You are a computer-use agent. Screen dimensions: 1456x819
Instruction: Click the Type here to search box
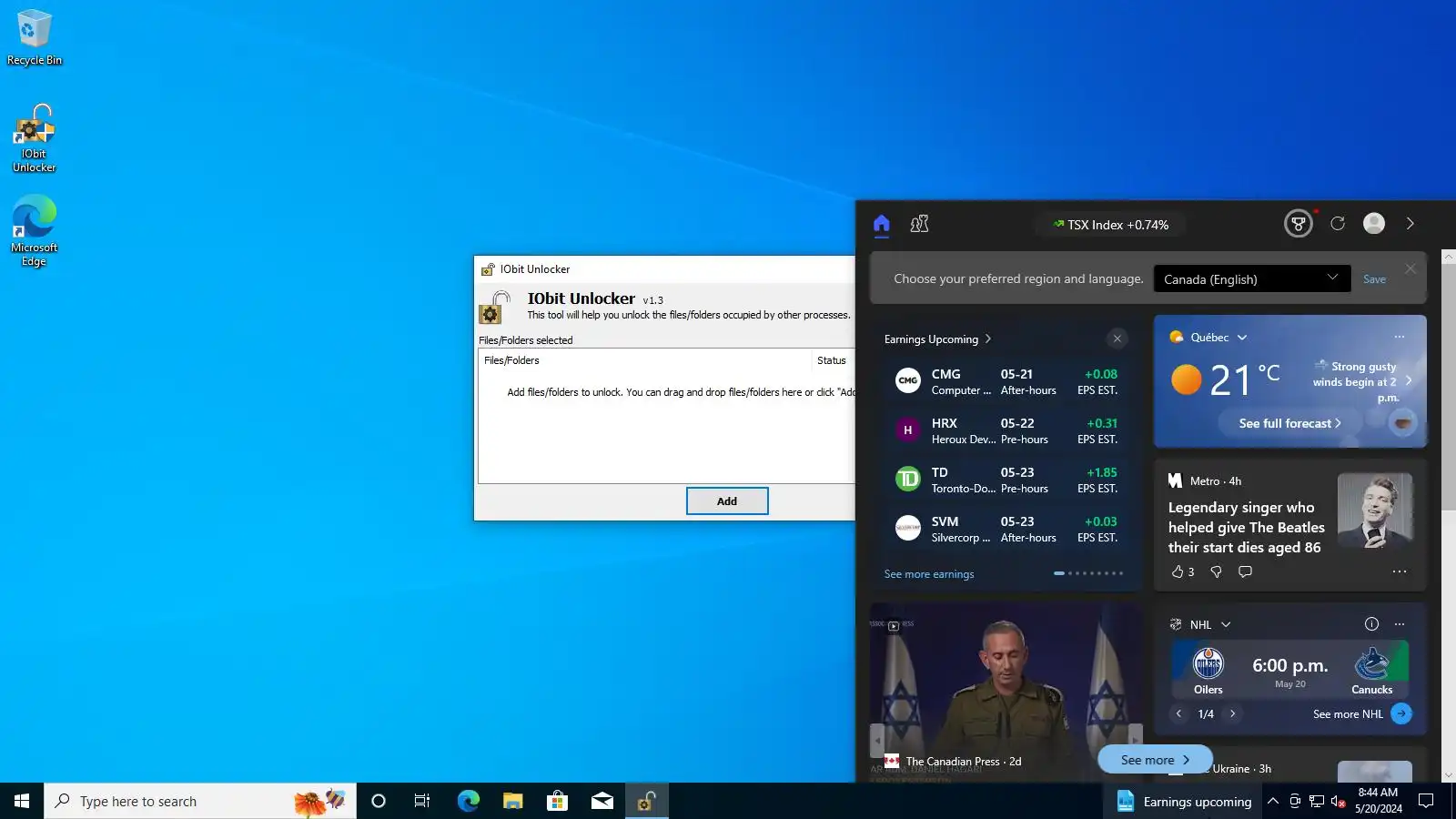[200, 801]
